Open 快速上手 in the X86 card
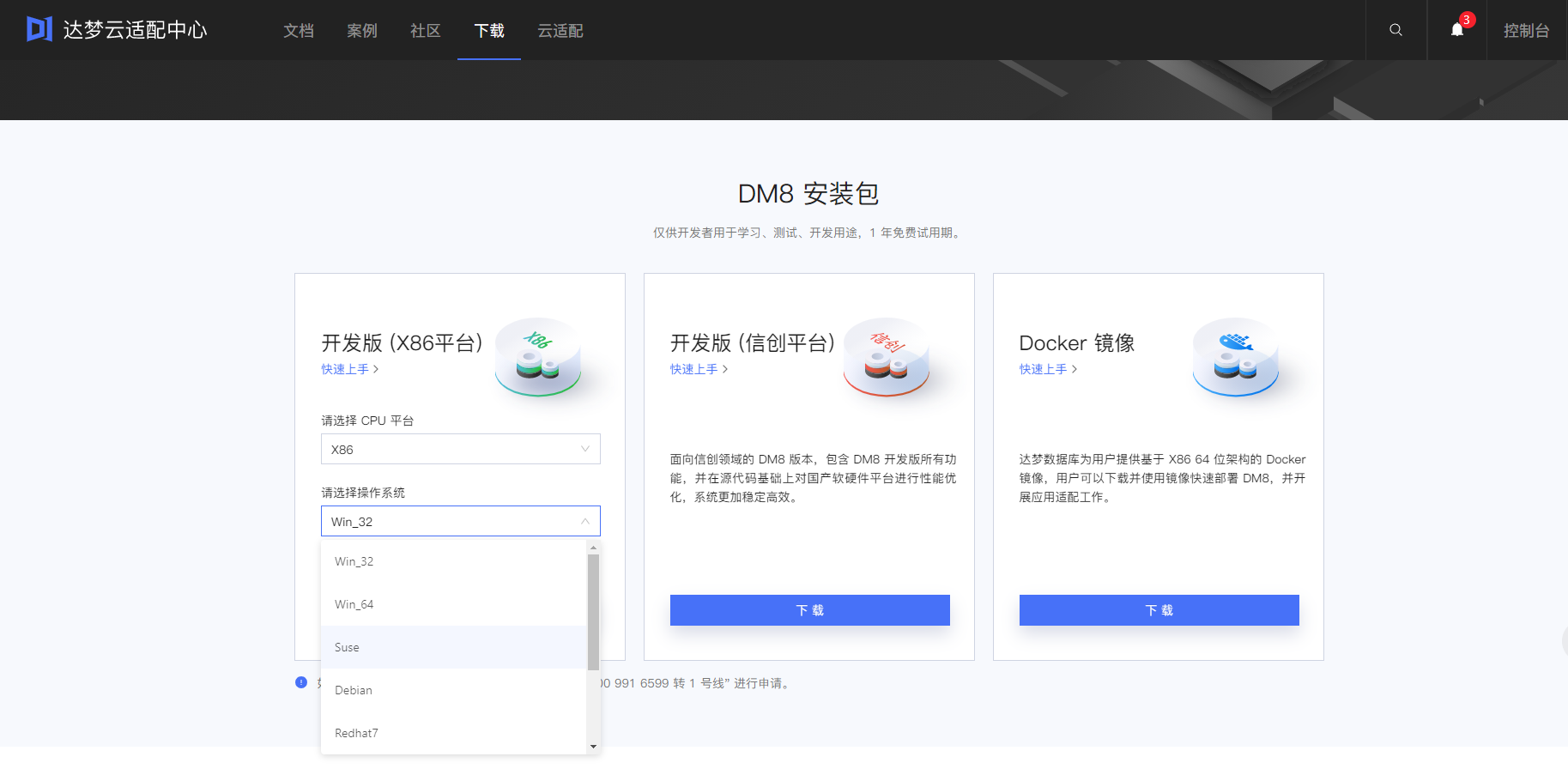1568x781 pixels. pos(344,369)
